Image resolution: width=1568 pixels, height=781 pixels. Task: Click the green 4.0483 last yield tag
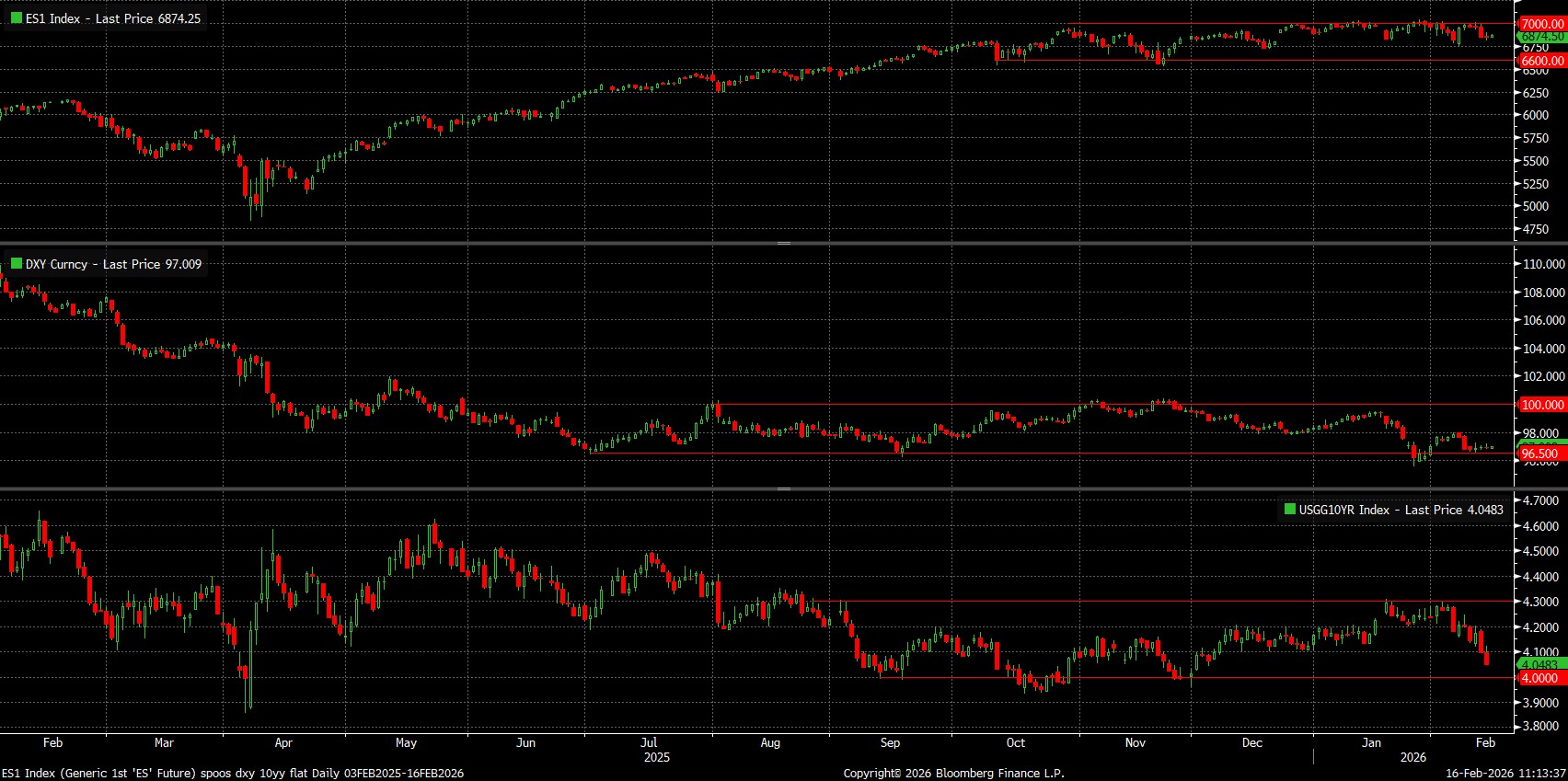tap(1539, 664)
